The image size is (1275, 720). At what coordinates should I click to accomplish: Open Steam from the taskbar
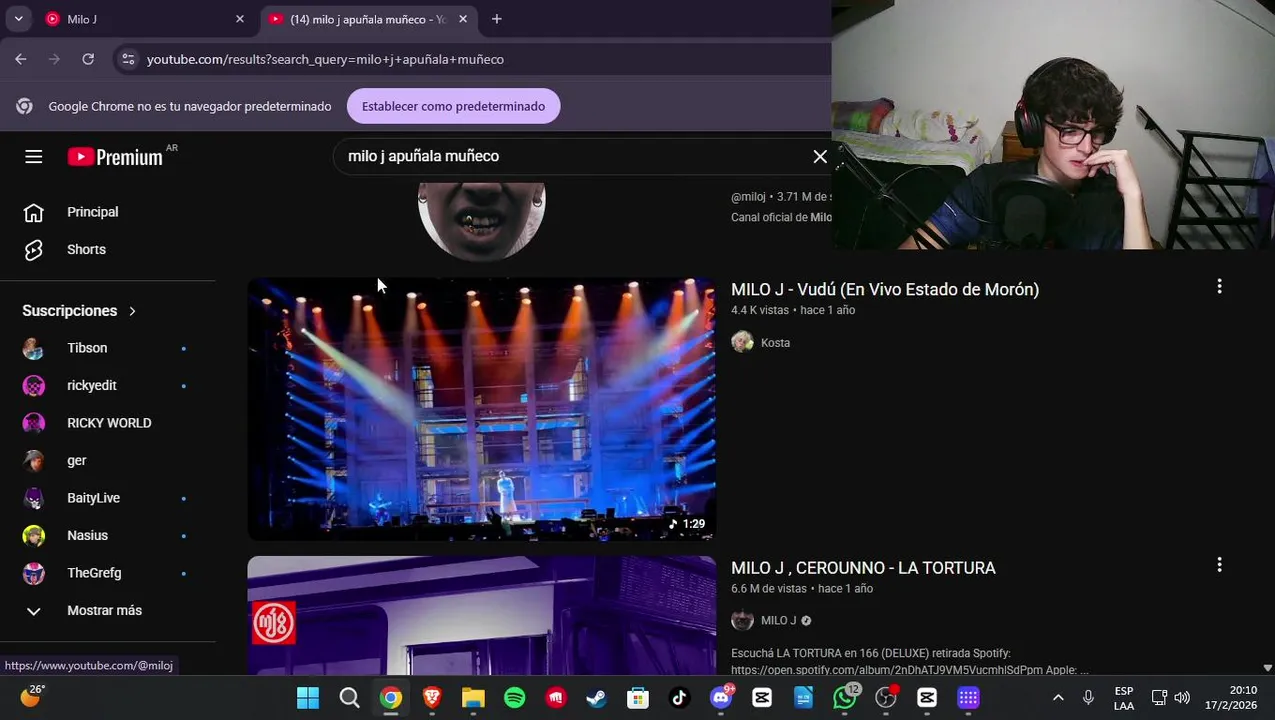coord(596,697)
